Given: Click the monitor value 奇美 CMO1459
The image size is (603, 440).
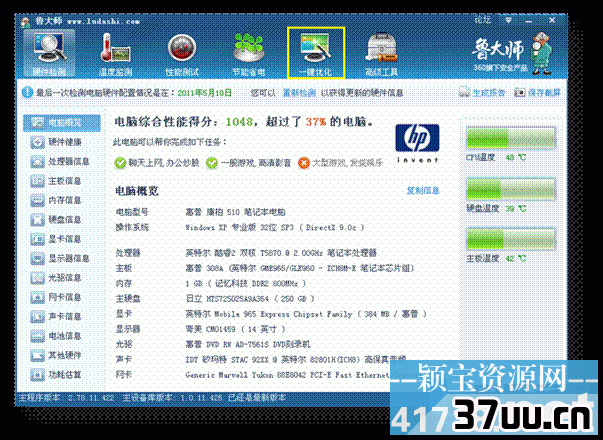Looking at the screenshot, I should coord(235,329).
